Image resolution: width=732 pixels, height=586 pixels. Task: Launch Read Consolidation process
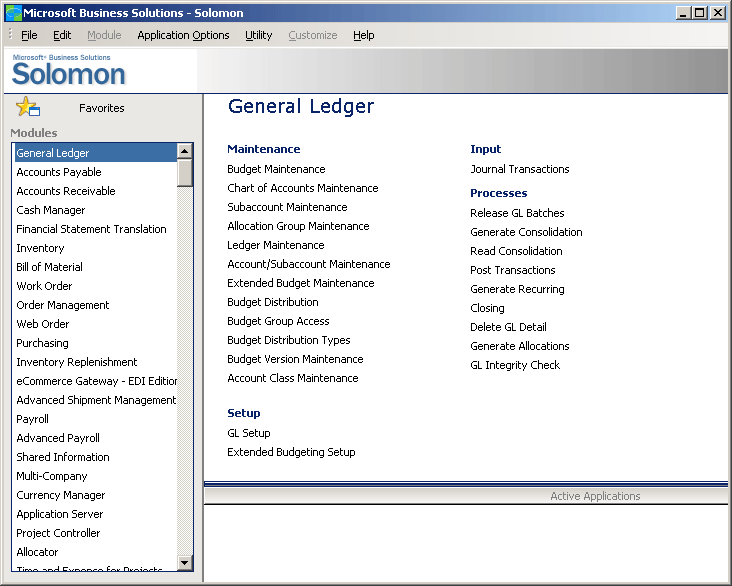tap(516, 251)
